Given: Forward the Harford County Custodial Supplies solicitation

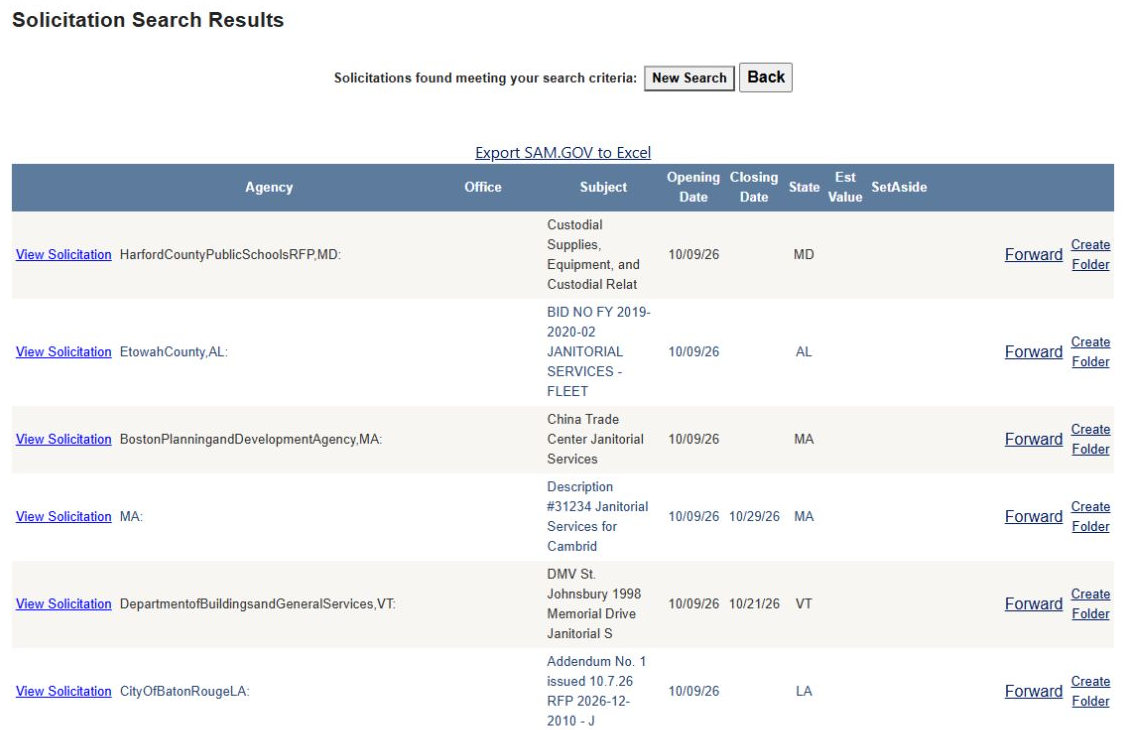Looking at the screenshot, I should tap(1033, 254).
